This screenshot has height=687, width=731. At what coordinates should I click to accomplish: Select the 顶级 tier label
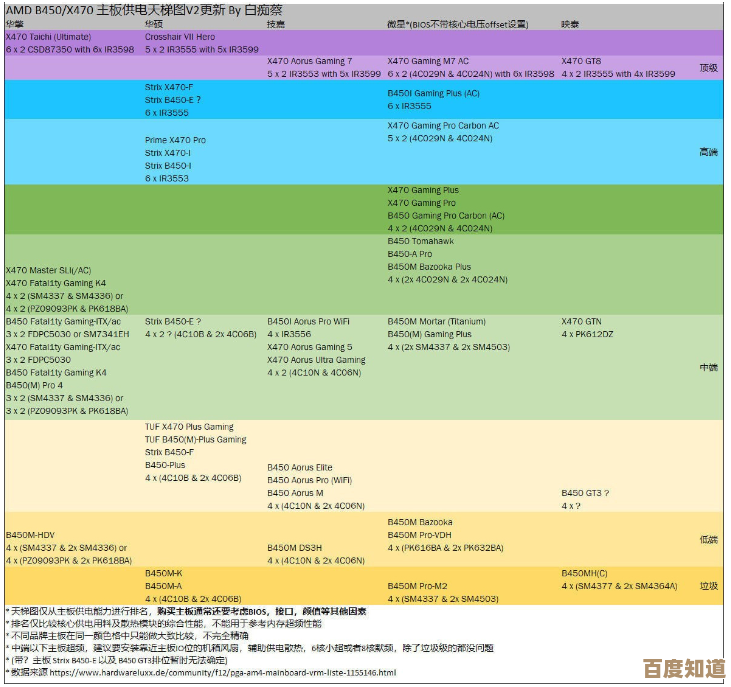pos(708,68)
